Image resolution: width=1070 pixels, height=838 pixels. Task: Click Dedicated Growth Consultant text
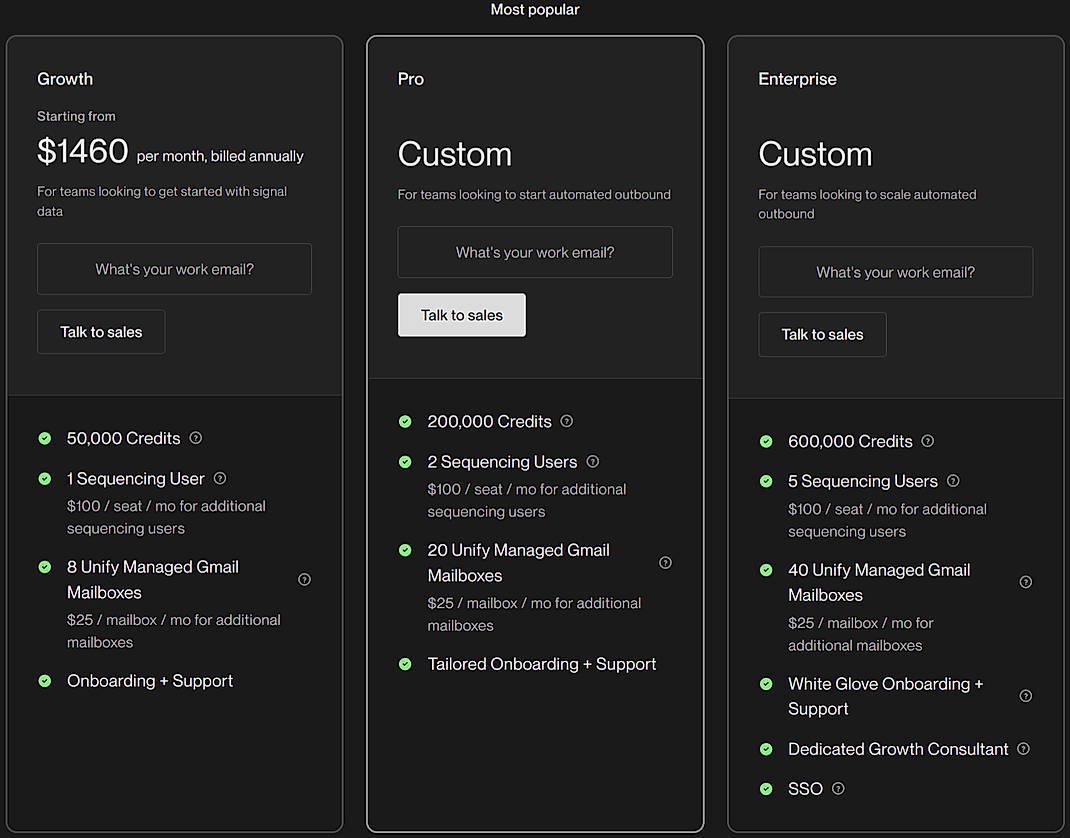(x=898, y=749)
